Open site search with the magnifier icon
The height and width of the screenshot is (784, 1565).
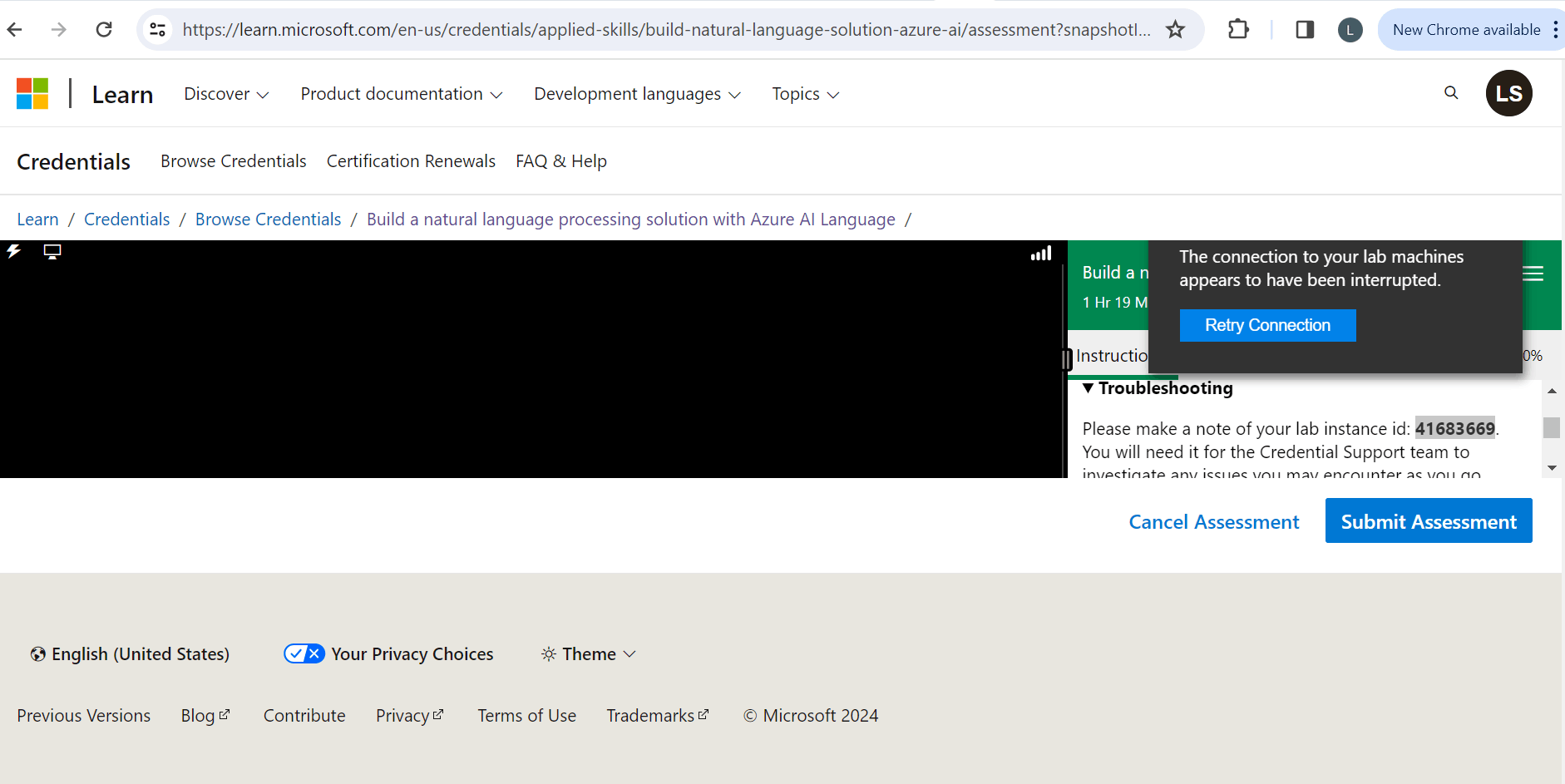(1451, 93)
